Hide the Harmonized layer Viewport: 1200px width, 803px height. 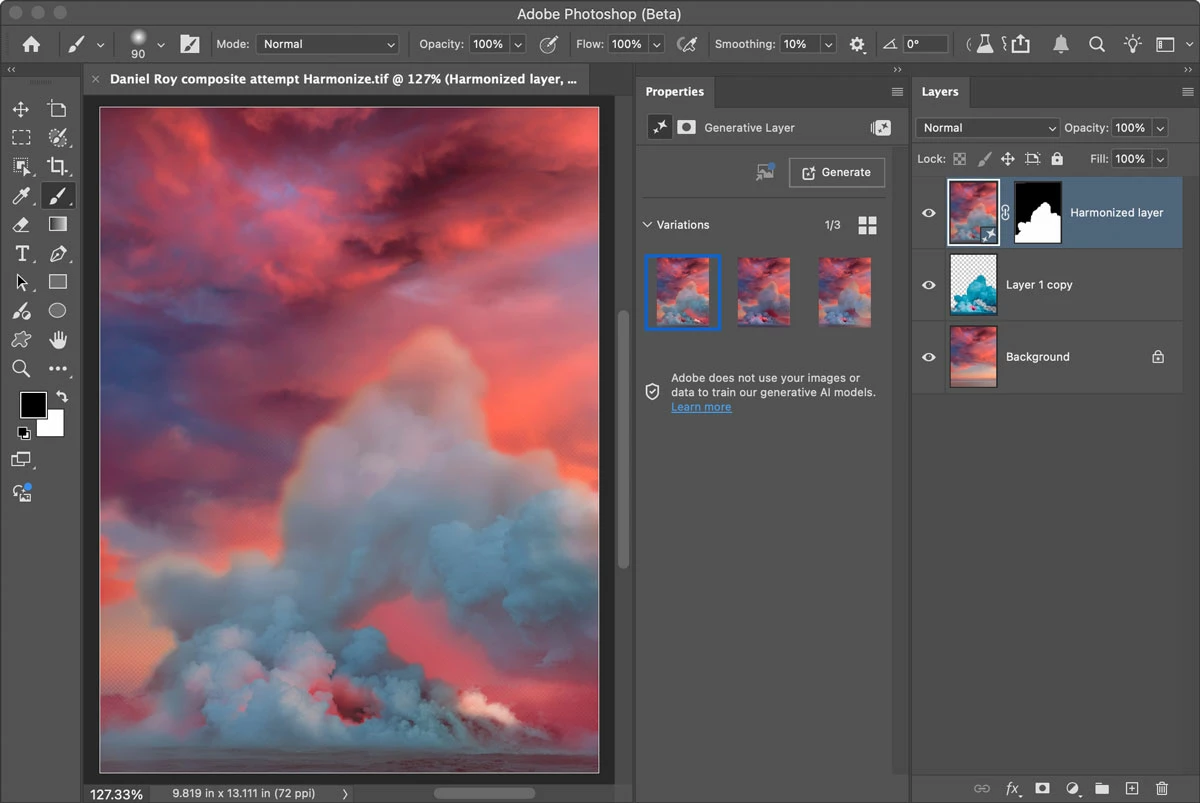click(929, 213)
